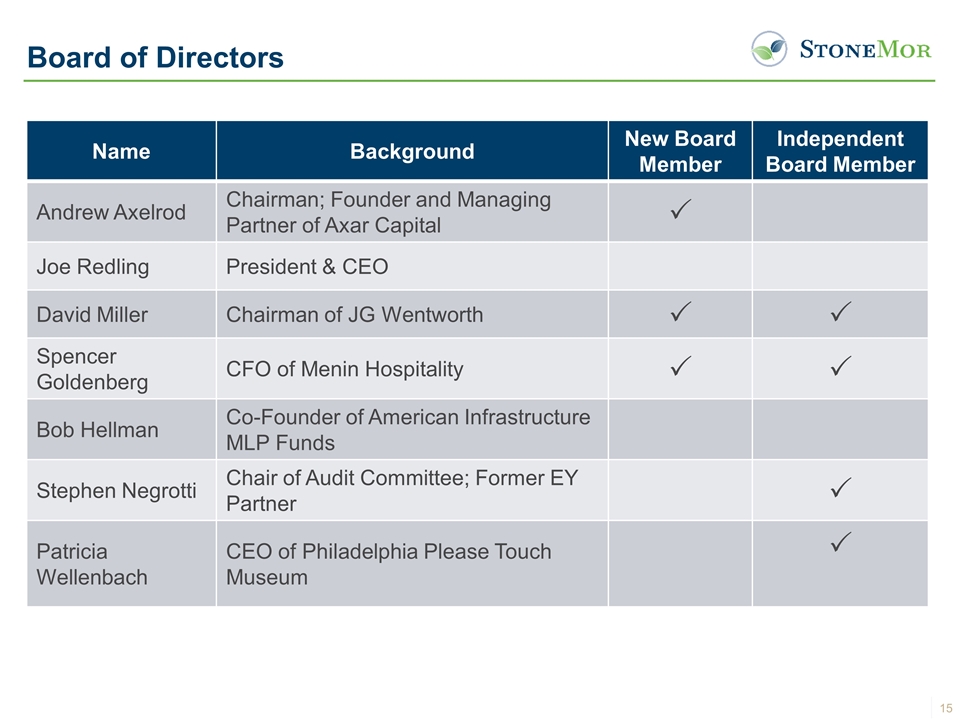Screen dimensions: 960x720
Task: Click Spencer Goldenberg's Independent Board Member checkmark
Action: pyautogui.click(x=840, y=369)
